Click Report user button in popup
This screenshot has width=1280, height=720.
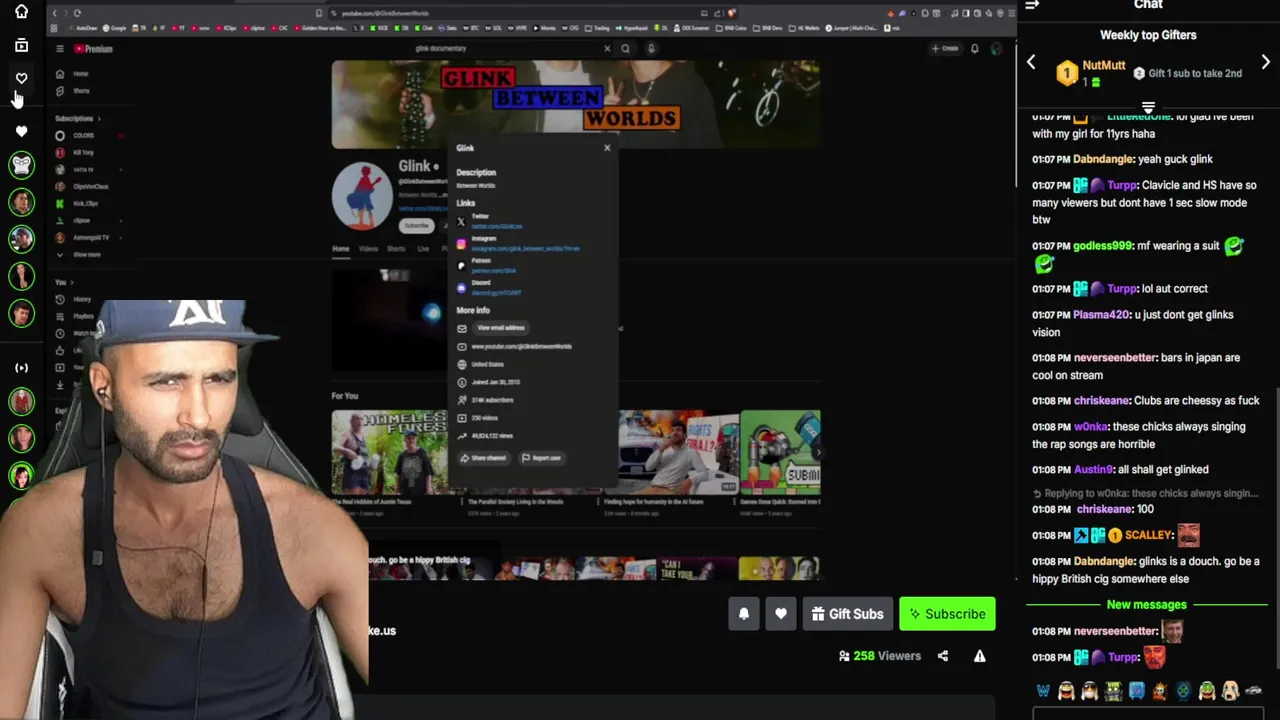541,458
